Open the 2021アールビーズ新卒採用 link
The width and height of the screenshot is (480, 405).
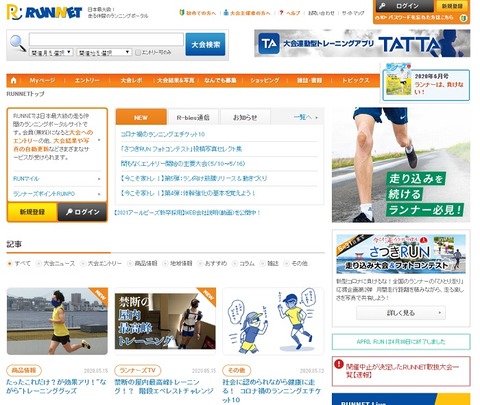tap(187, 212)
